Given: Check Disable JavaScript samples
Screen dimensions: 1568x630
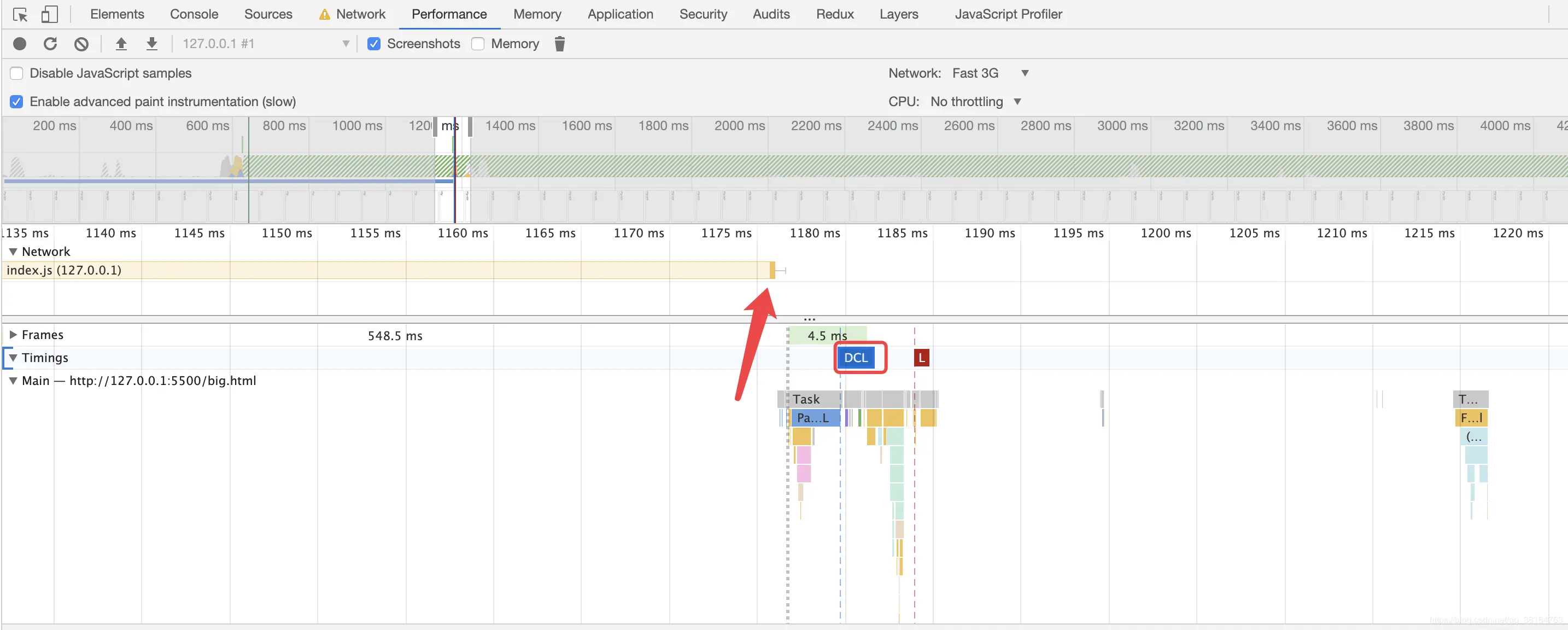Looking at the screenshot, I should 17,74.
